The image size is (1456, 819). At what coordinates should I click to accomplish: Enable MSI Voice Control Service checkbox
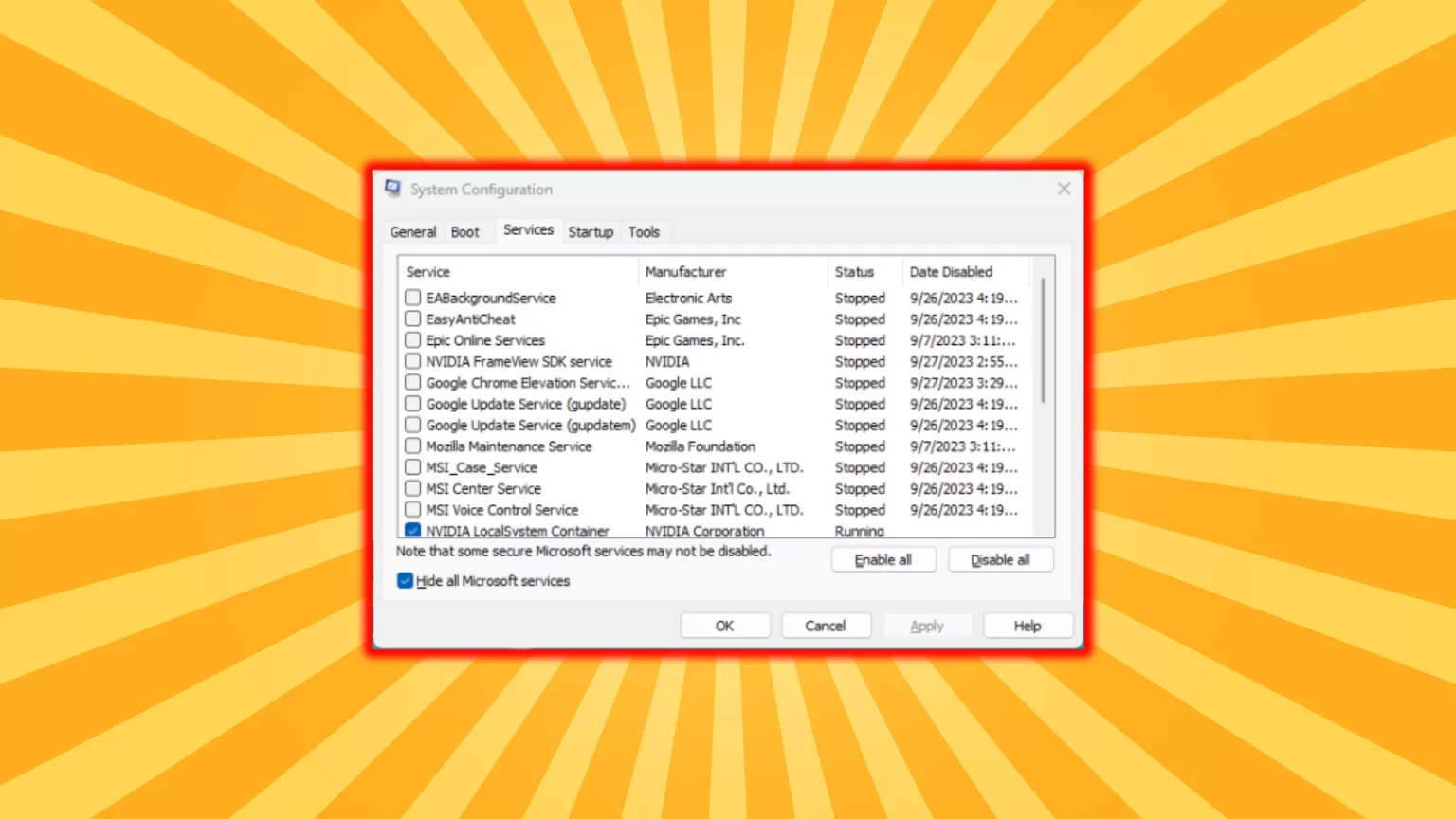pyautogui.click(x=412, y=510)
